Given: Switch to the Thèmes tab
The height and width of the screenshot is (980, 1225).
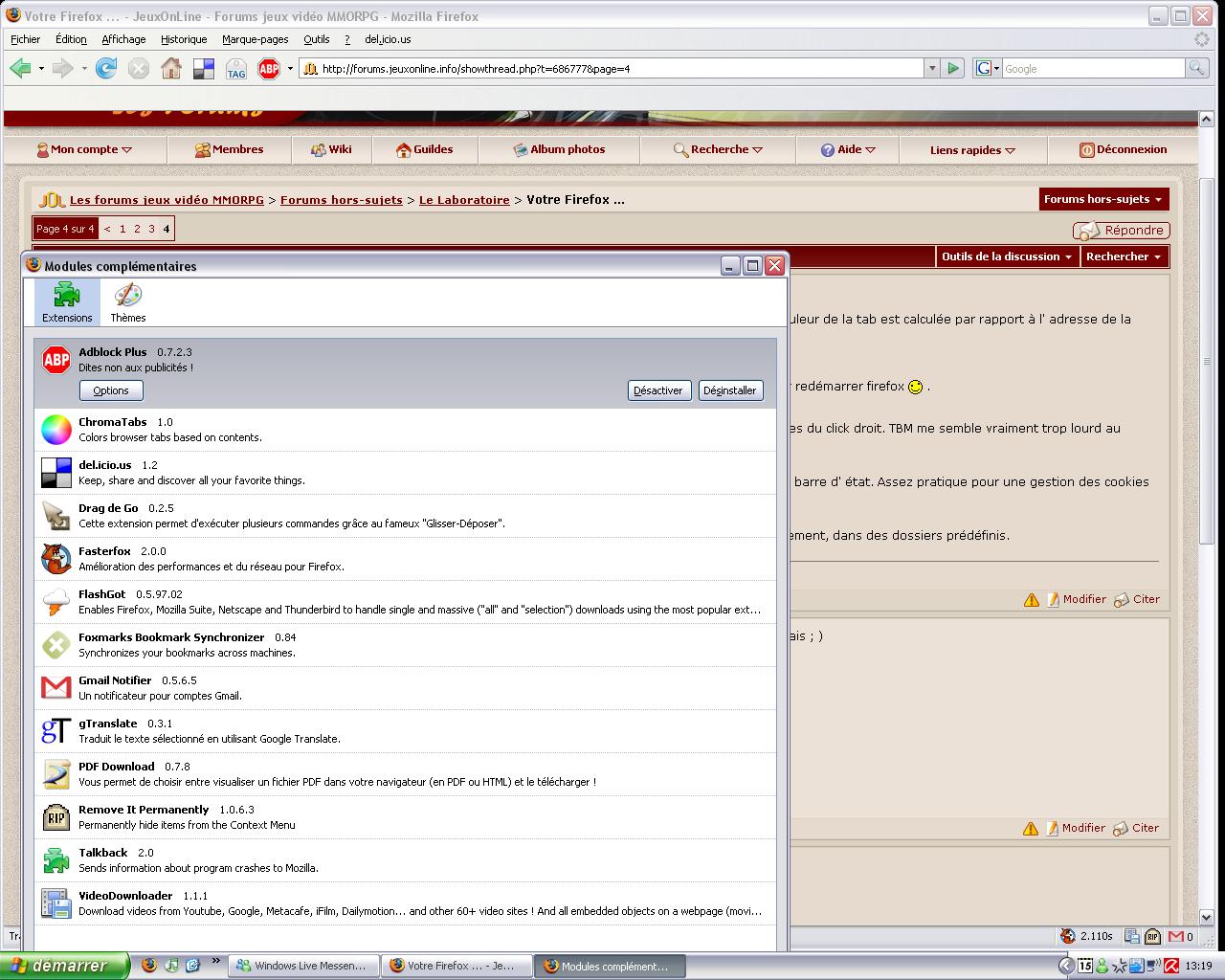Looking at the screenshot, I should point(127,302).
